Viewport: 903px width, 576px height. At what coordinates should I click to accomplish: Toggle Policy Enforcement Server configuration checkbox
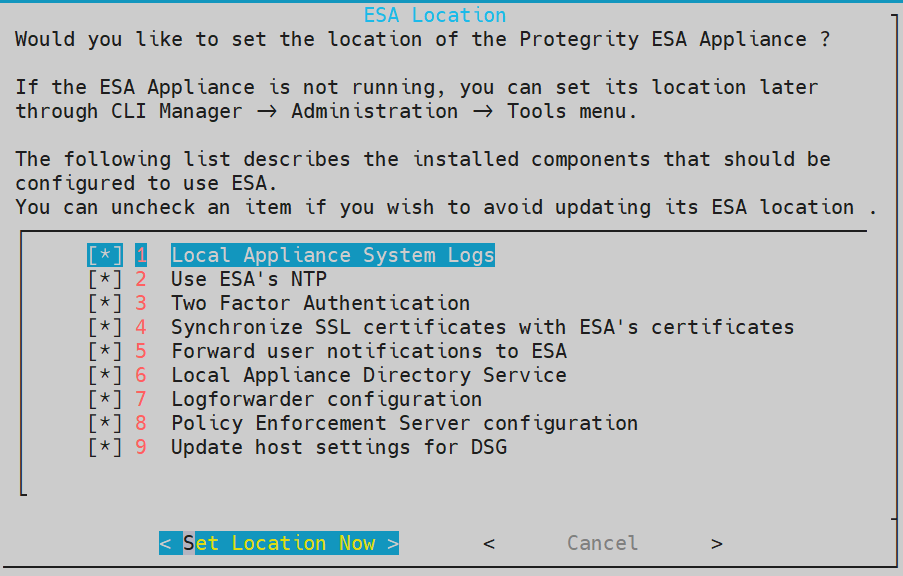click(x=105, y=423)
